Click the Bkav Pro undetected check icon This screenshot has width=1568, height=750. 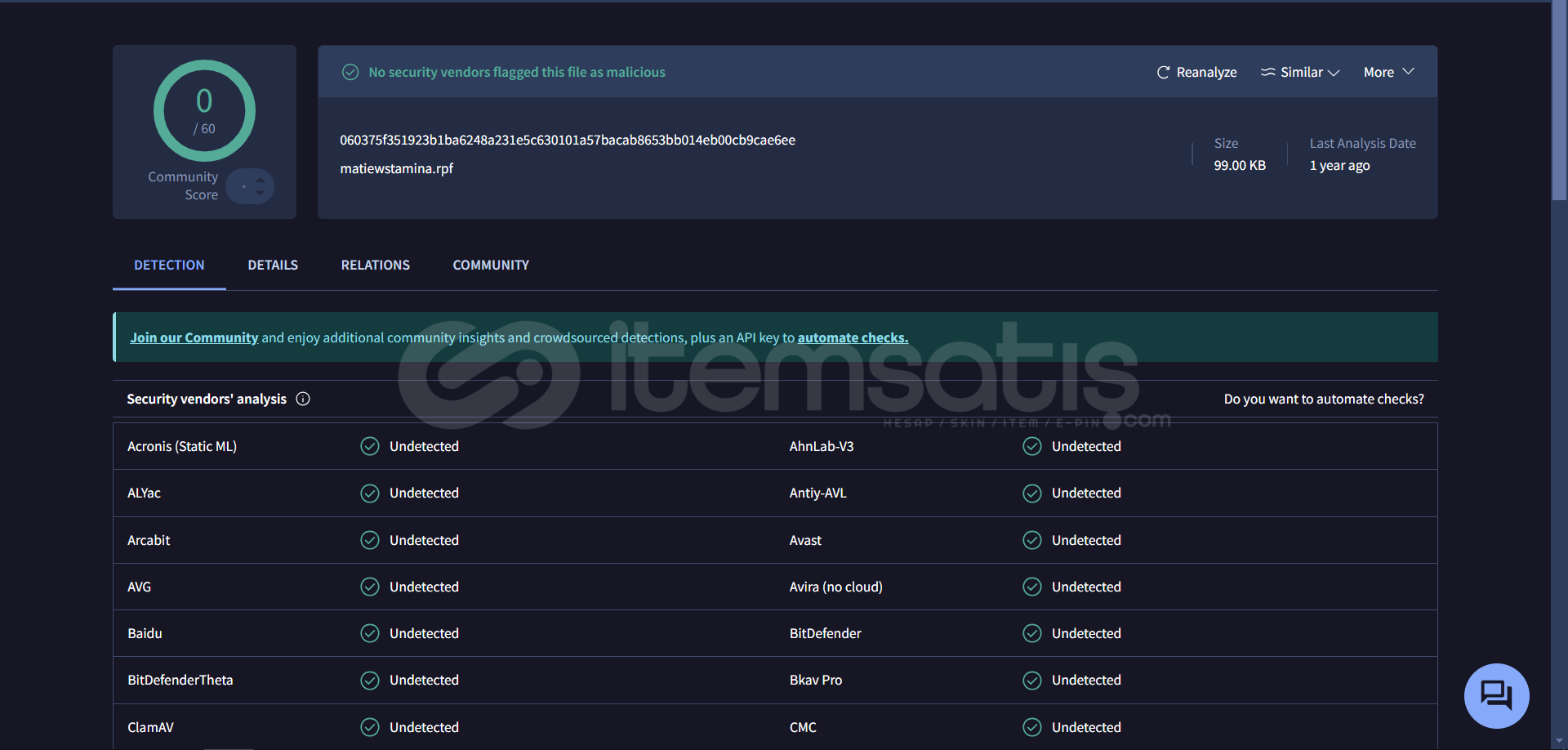1032,681
